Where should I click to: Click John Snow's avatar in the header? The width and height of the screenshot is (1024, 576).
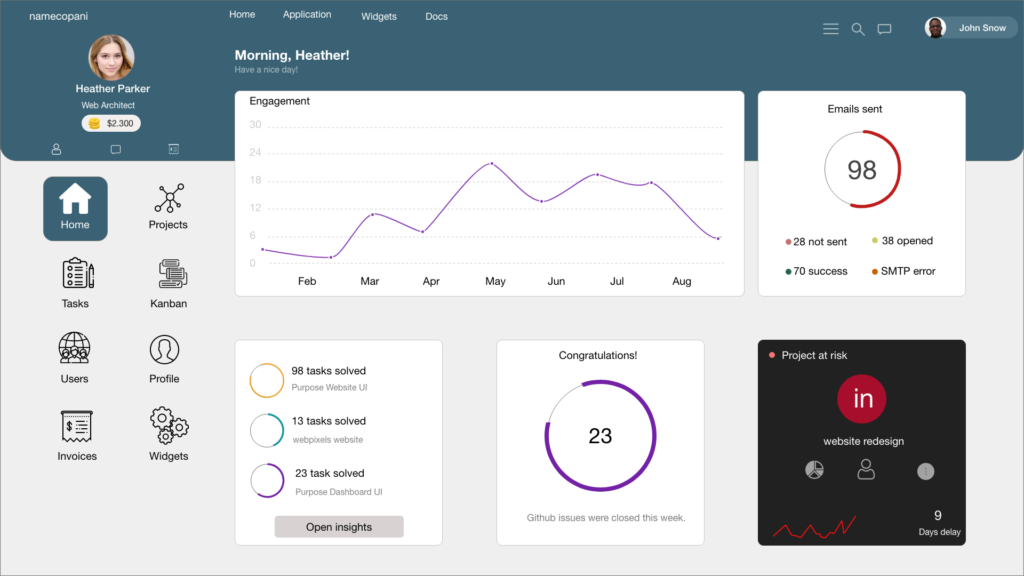pyautogui.click(x=935, y=28)
